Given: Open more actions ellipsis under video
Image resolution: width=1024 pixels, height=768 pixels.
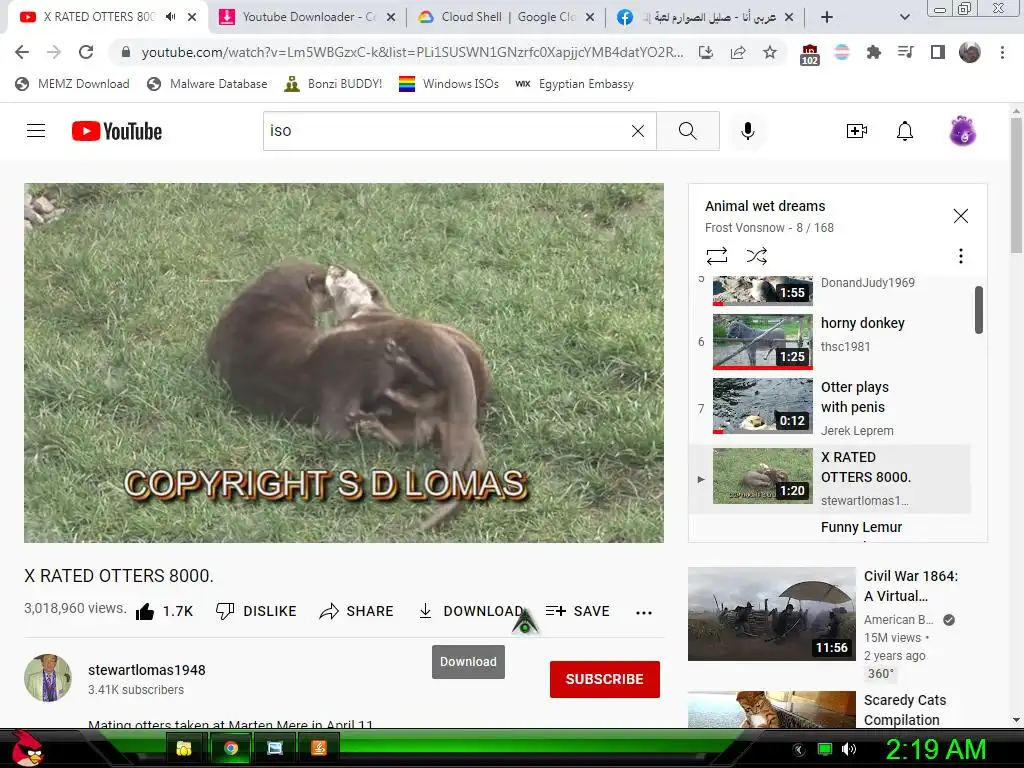Looking at the screenshot, I should point(644,613).
